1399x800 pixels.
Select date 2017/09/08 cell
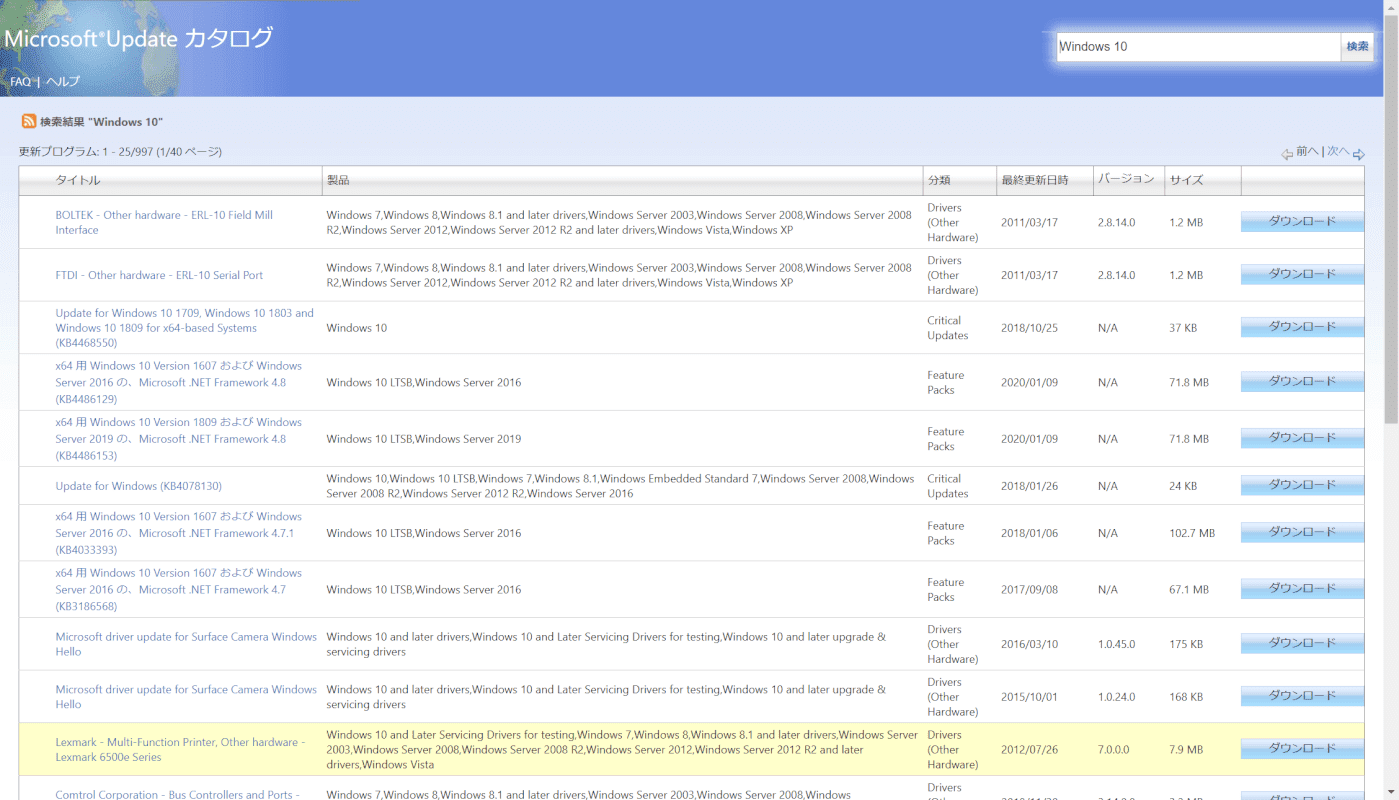point(1029,590)
